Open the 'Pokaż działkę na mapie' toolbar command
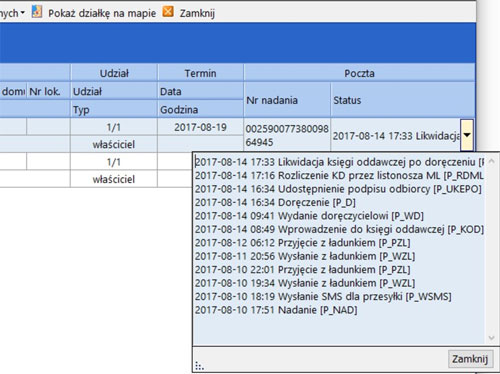Viewport: 500px width, 374px height. tap(102, 13)
